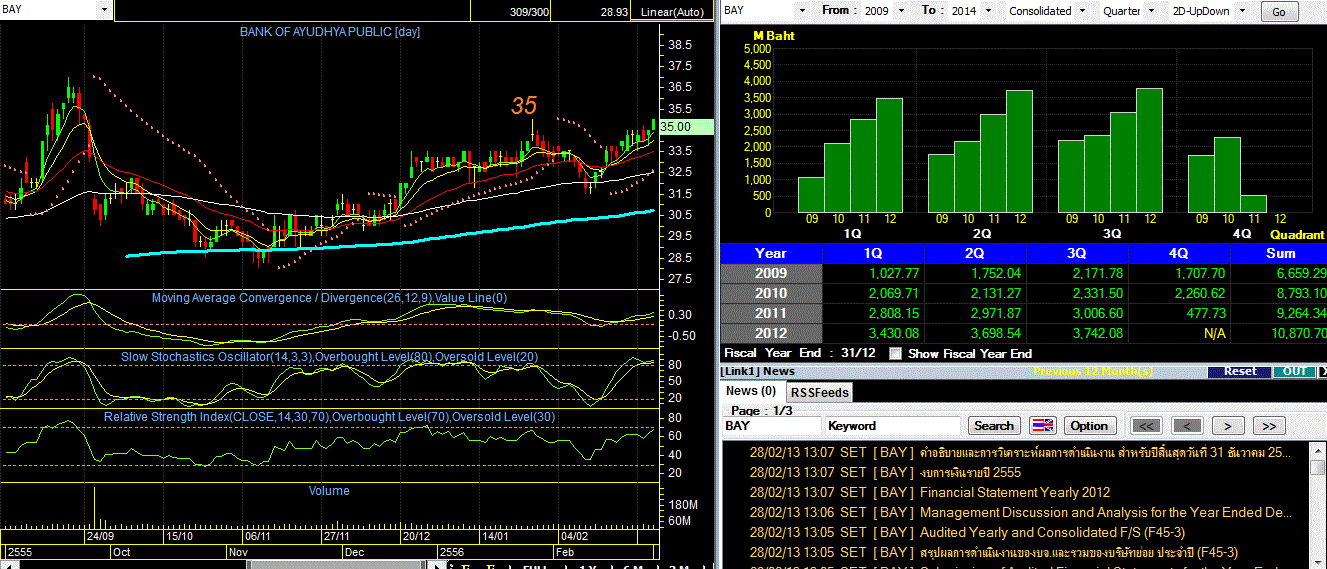Expand the From year 2009 dropdown
1327x569 pixels.
(x=900, y=11)
